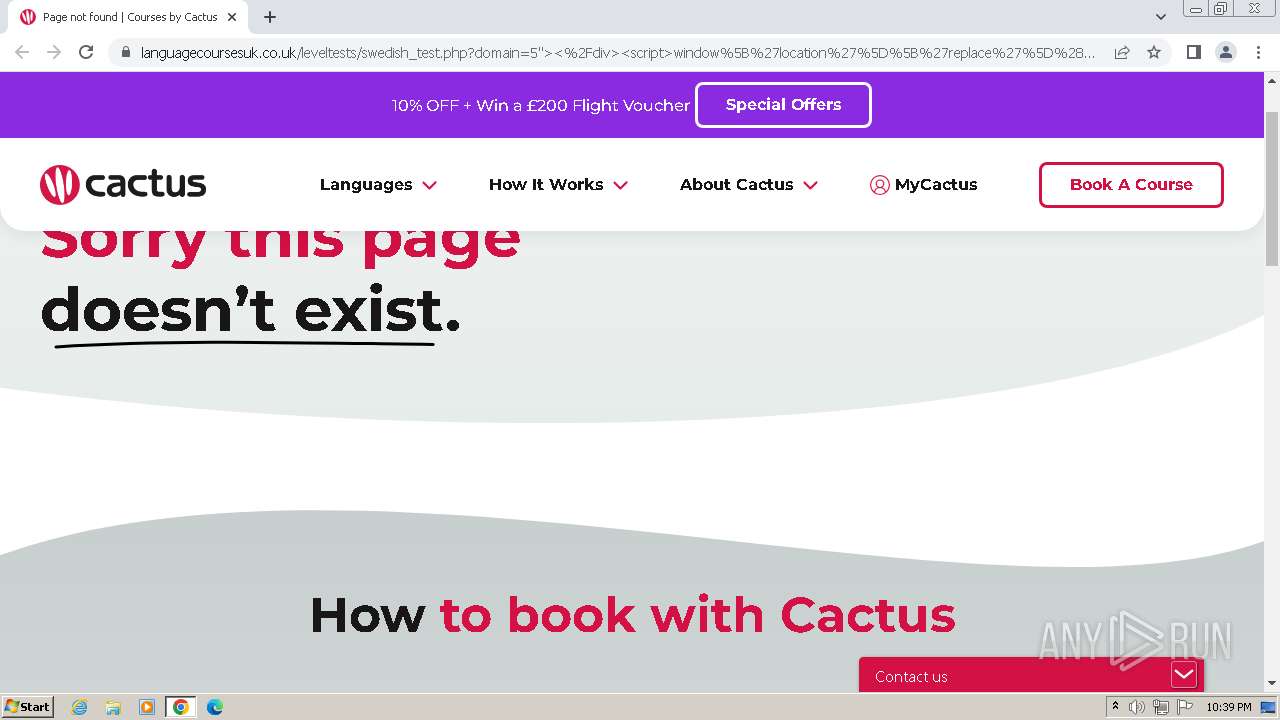
Task: Click the 10:39 PM clock
Action: click(x=1229, y=707)
